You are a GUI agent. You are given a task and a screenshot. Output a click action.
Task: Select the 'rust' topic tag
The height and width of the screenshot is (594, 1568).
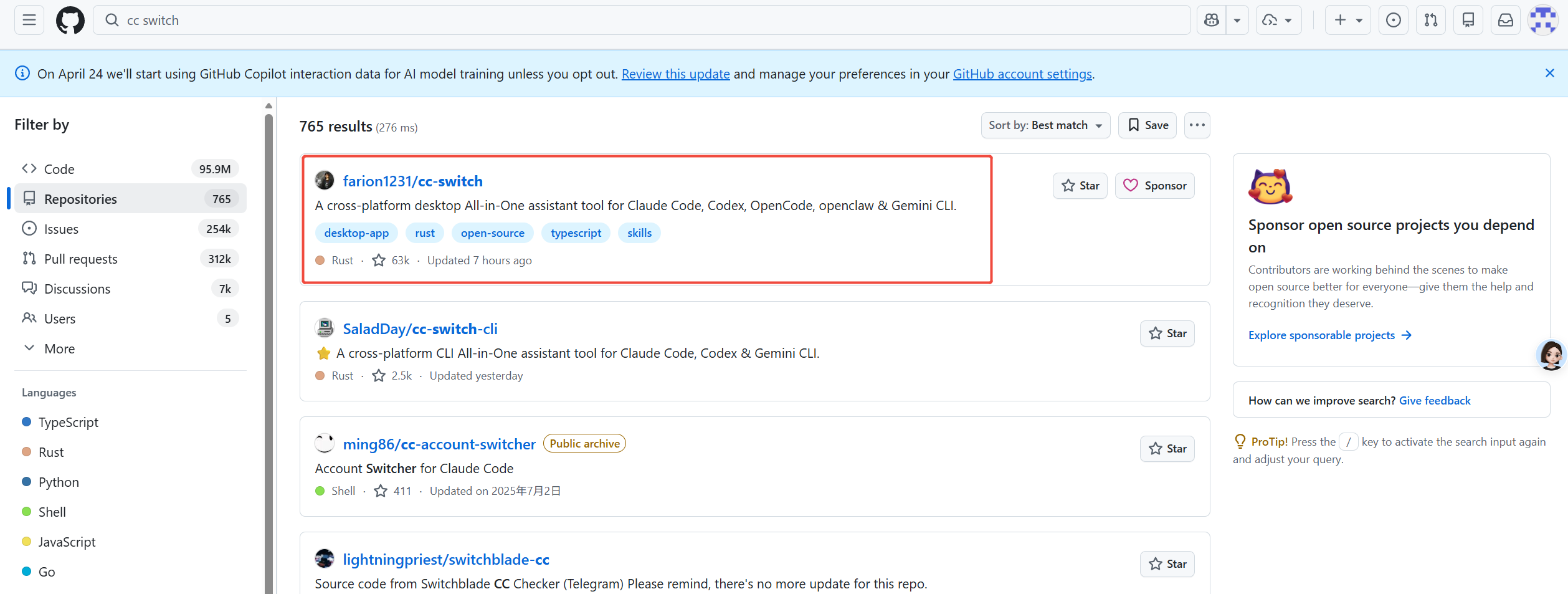click(x=425, y=233)
